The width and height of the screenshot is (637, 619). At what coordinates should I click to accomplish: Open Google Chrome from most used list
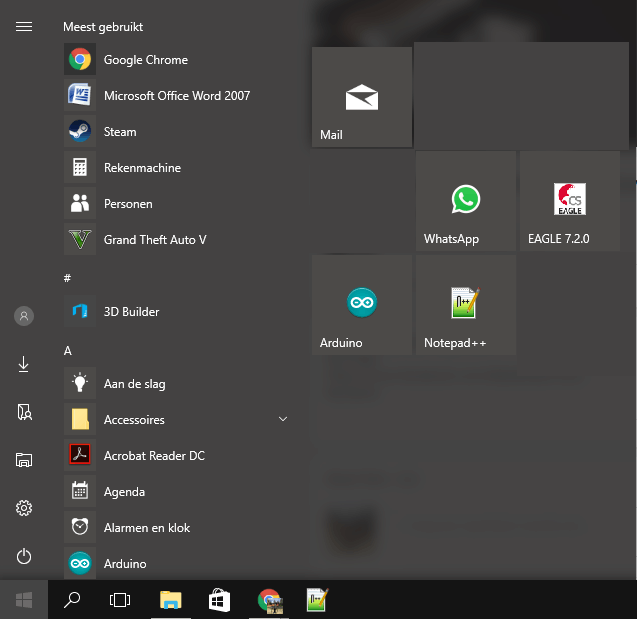pyautogui.click(x=178, y=60)
